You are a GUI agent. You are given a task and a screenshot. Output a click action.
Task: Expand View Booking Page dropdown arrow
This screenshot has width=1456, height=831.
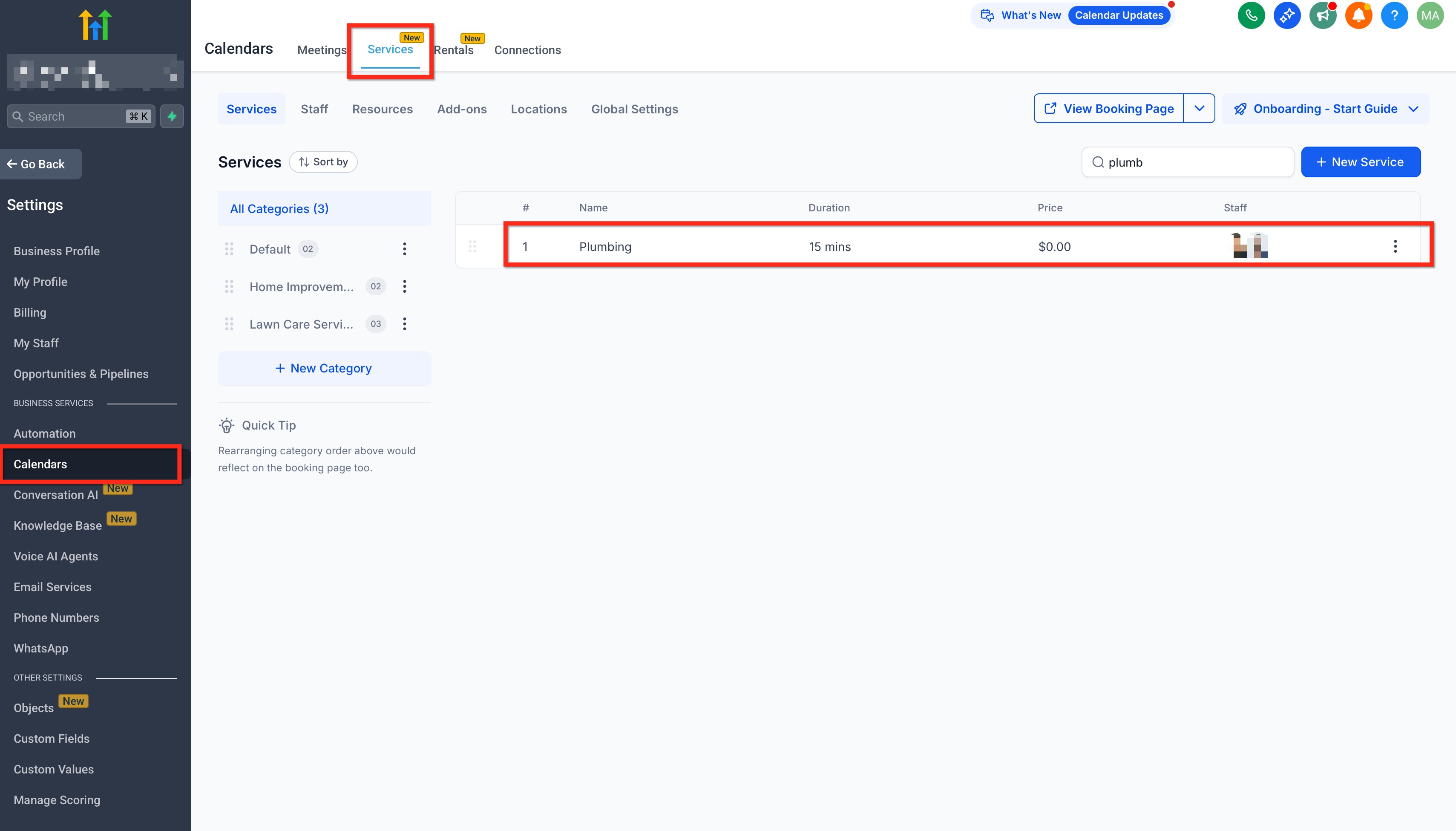[x=1199, y=108]
